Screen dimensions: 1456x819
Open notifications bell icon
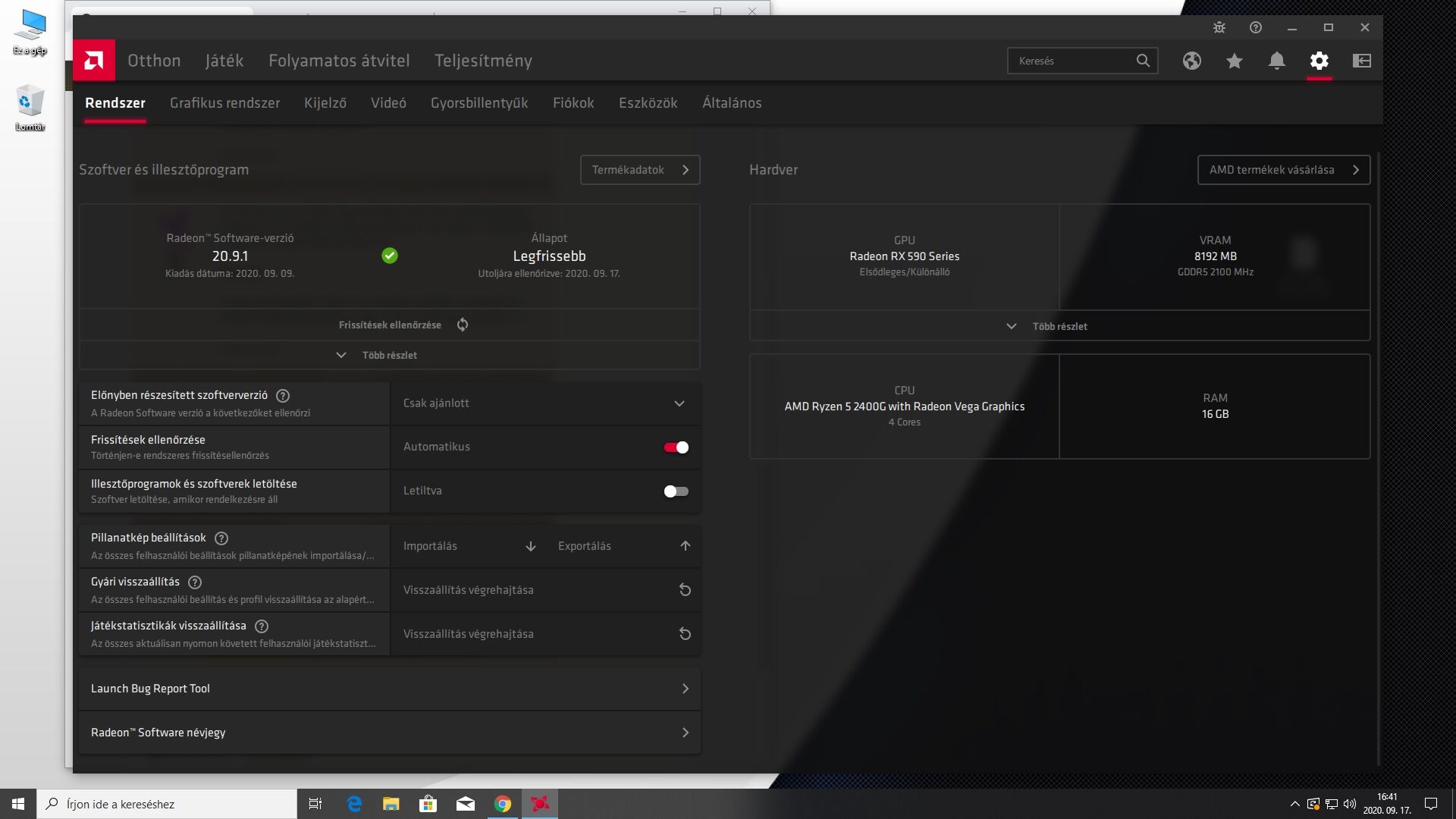click(1276, 61)
